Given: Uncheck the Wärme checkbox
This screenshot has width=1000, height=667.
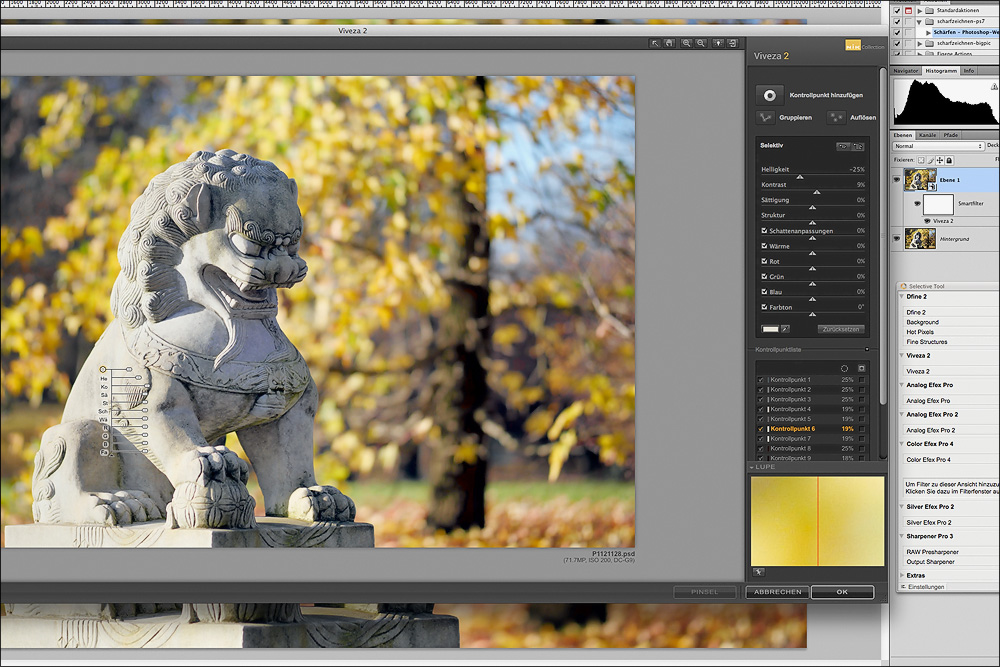Looking at the screenshot, I should click(x=765, y=245).
